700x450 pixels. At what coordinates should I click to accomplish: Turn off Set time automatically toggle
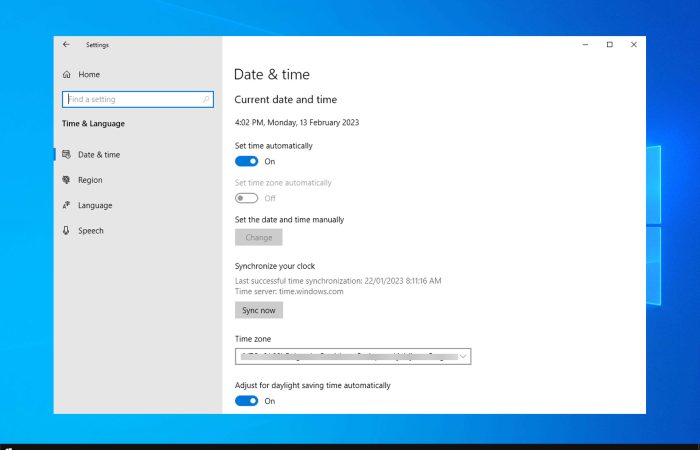tap(246, 161)
